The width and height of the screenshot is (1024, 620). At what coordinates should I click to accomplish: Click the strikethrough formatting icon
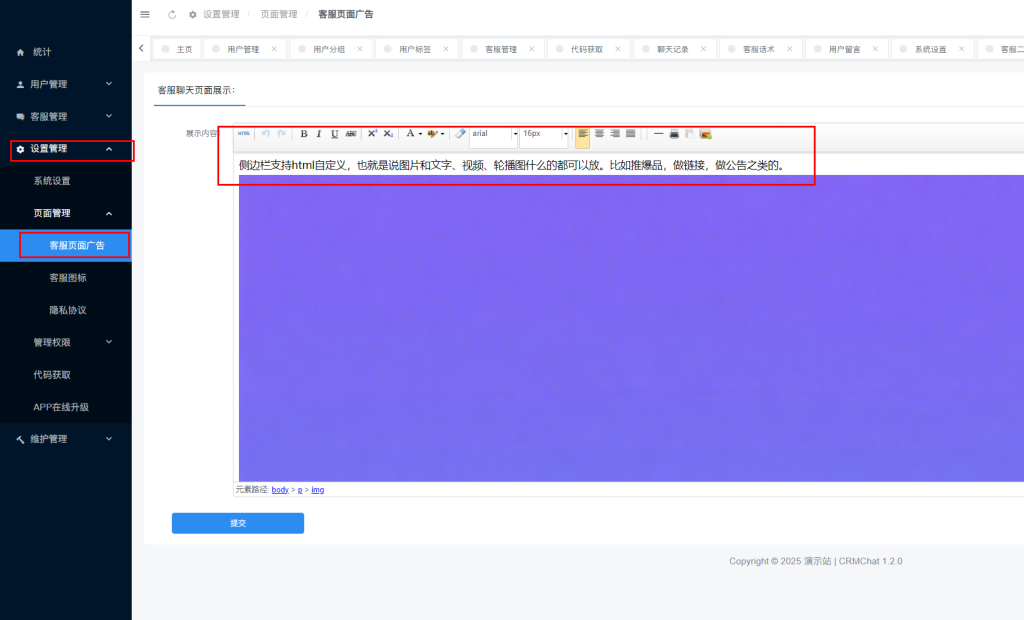(350, 133)
